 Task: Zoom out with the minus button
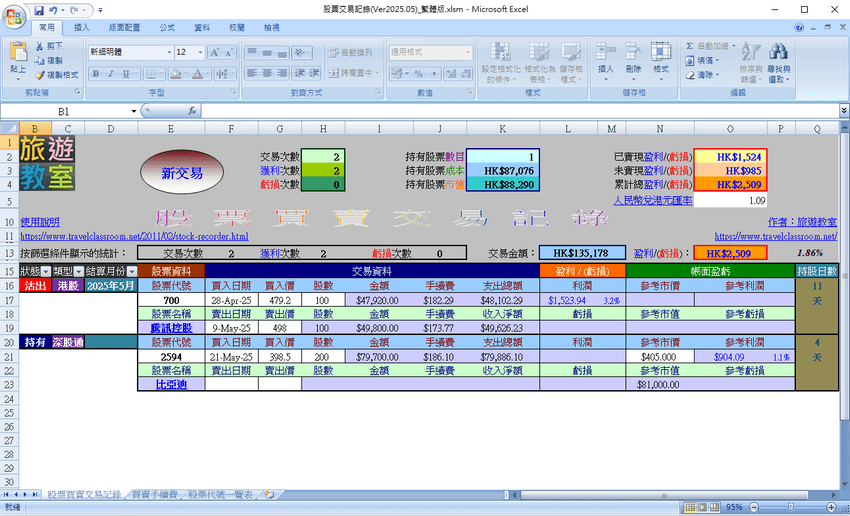pyautogui.click(x=752, y=508)
